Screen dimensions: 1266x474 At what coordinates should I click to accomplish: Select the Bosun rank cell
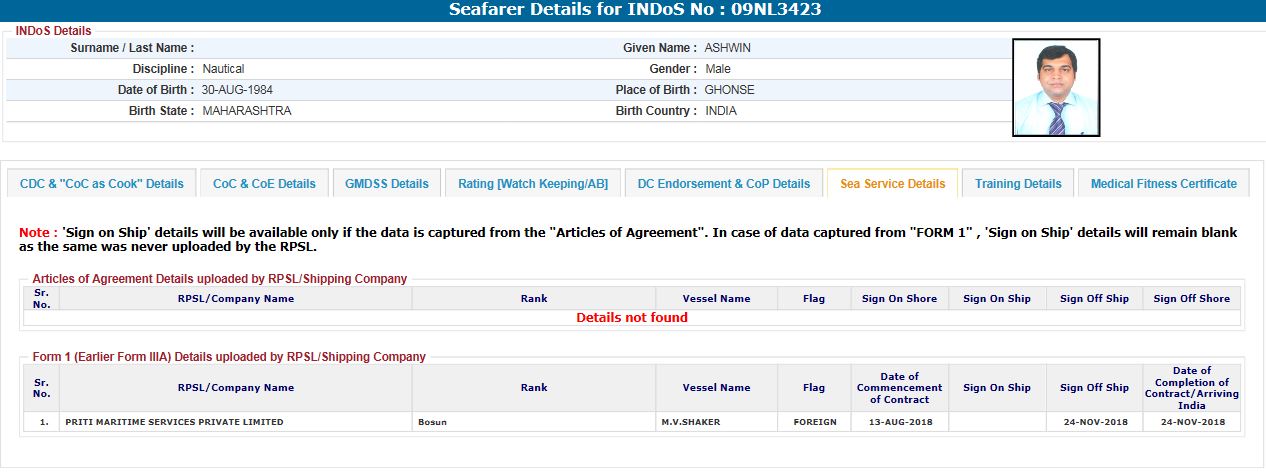point(432,422)
